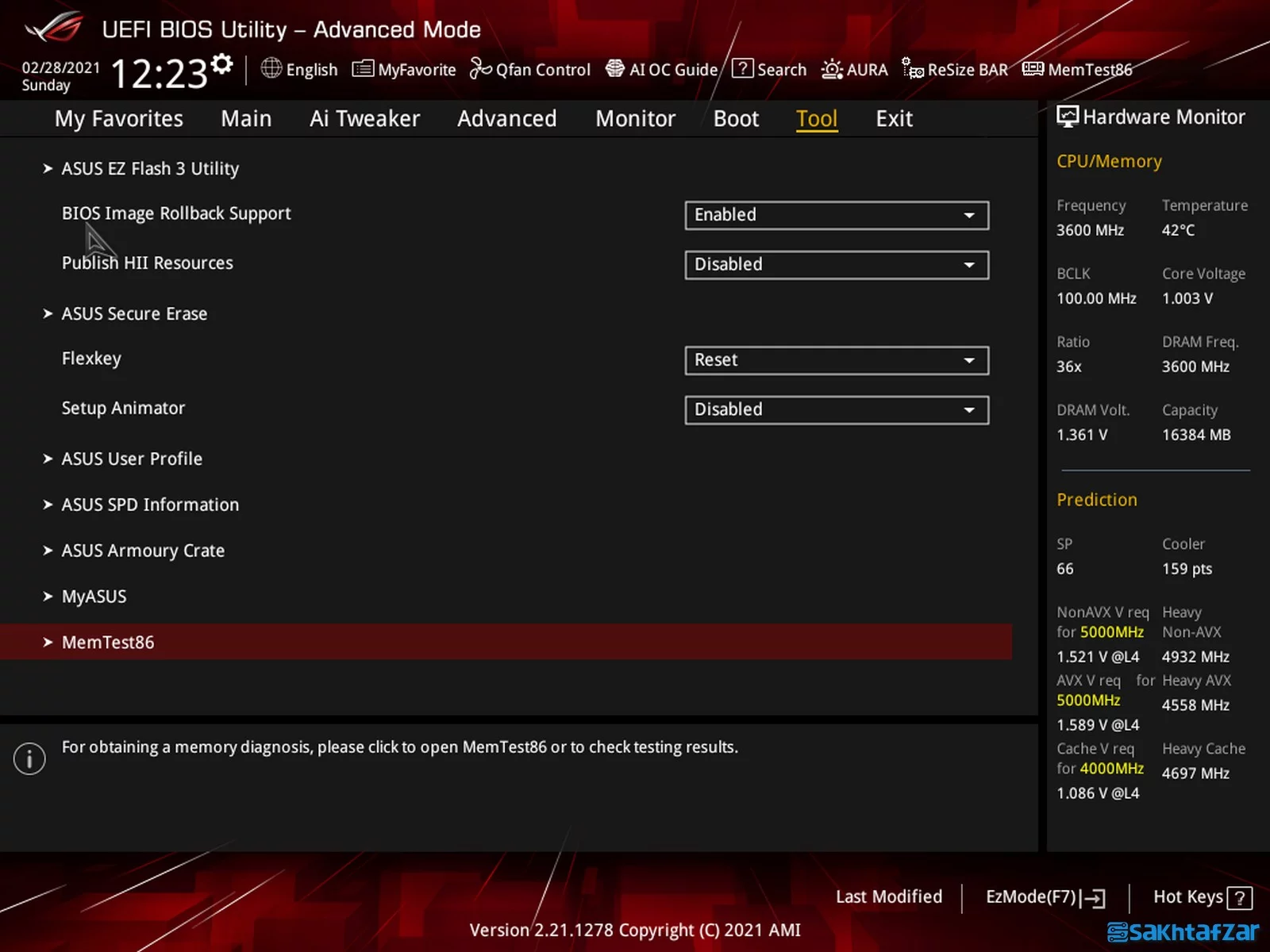This screenshot has width=1270, height=952.
Task: Click the Search question mark icon
Action: [742, 68]
